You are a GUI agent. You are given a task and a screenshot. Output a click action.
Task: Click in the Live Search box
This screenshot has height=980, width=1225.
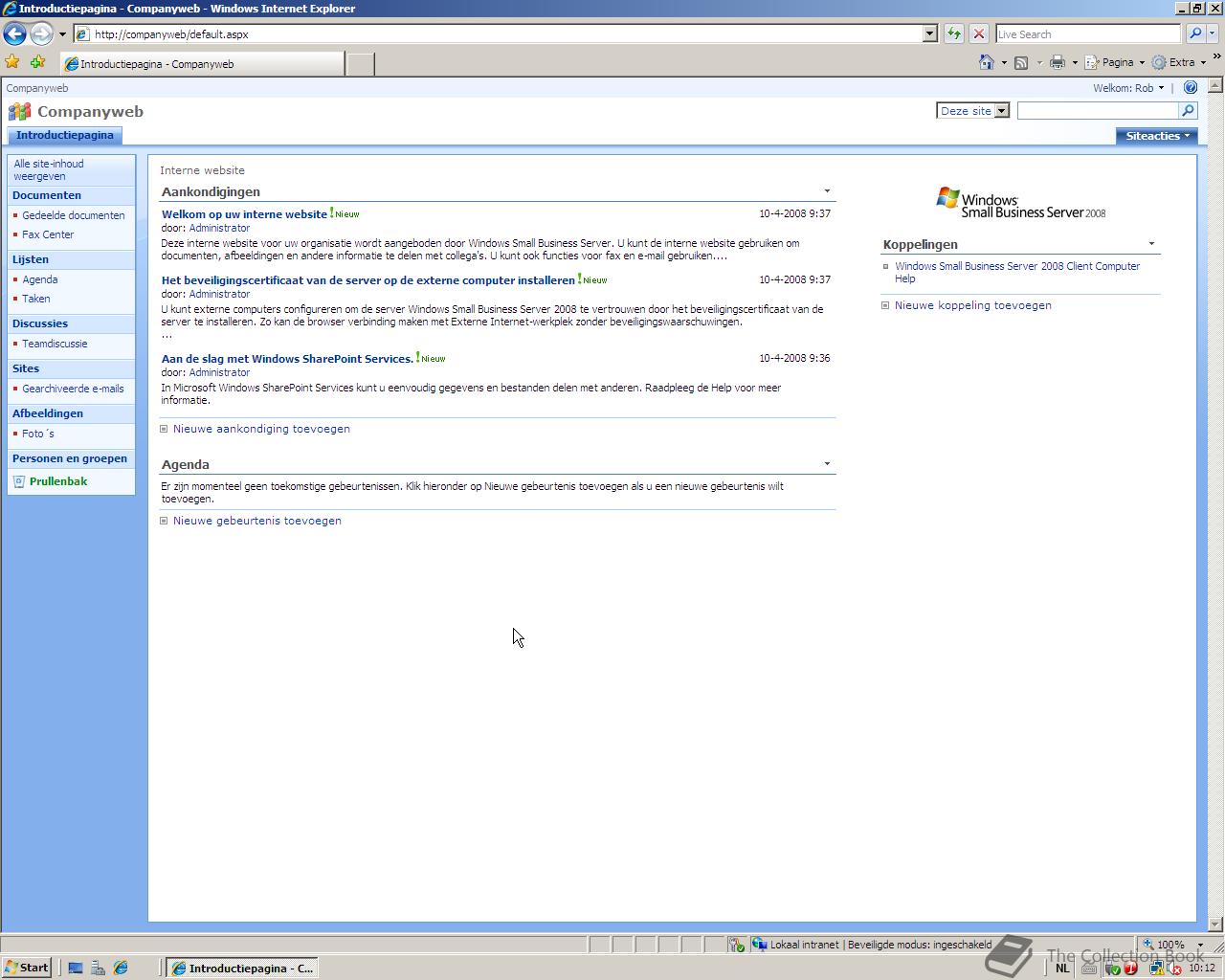[x=1087, y=33]
